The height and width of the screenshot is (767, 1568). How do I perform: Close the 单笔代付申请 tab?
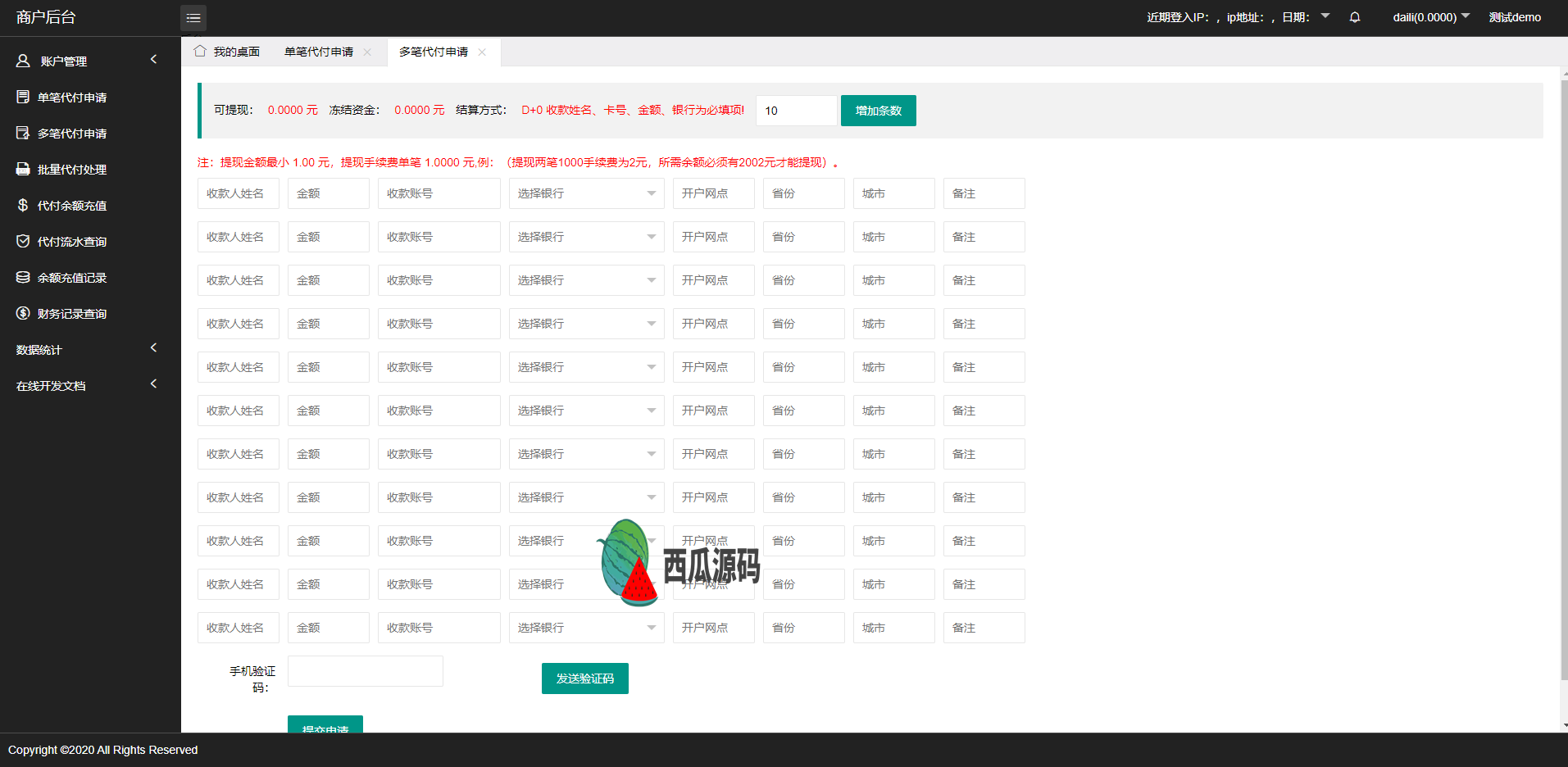pyautogui.click(x=367, y=52)
